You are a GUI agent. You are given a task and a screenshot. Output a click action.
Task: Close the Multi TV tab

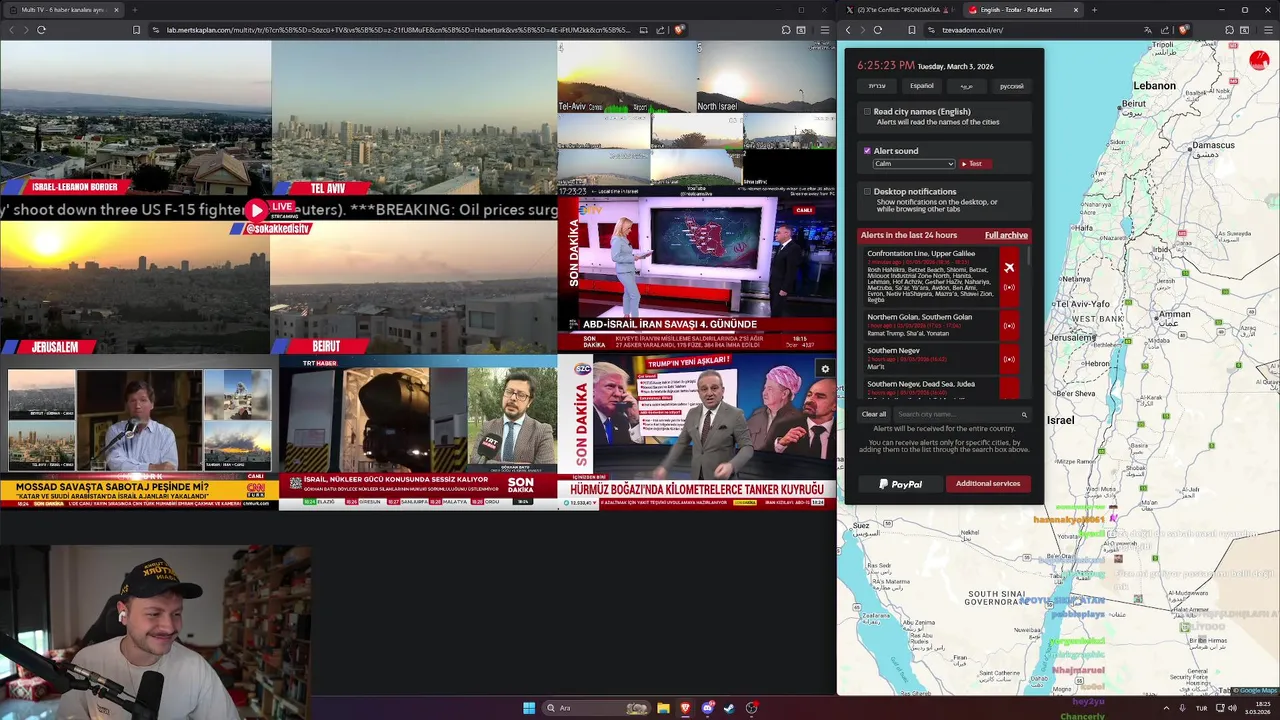coord(116,10)
